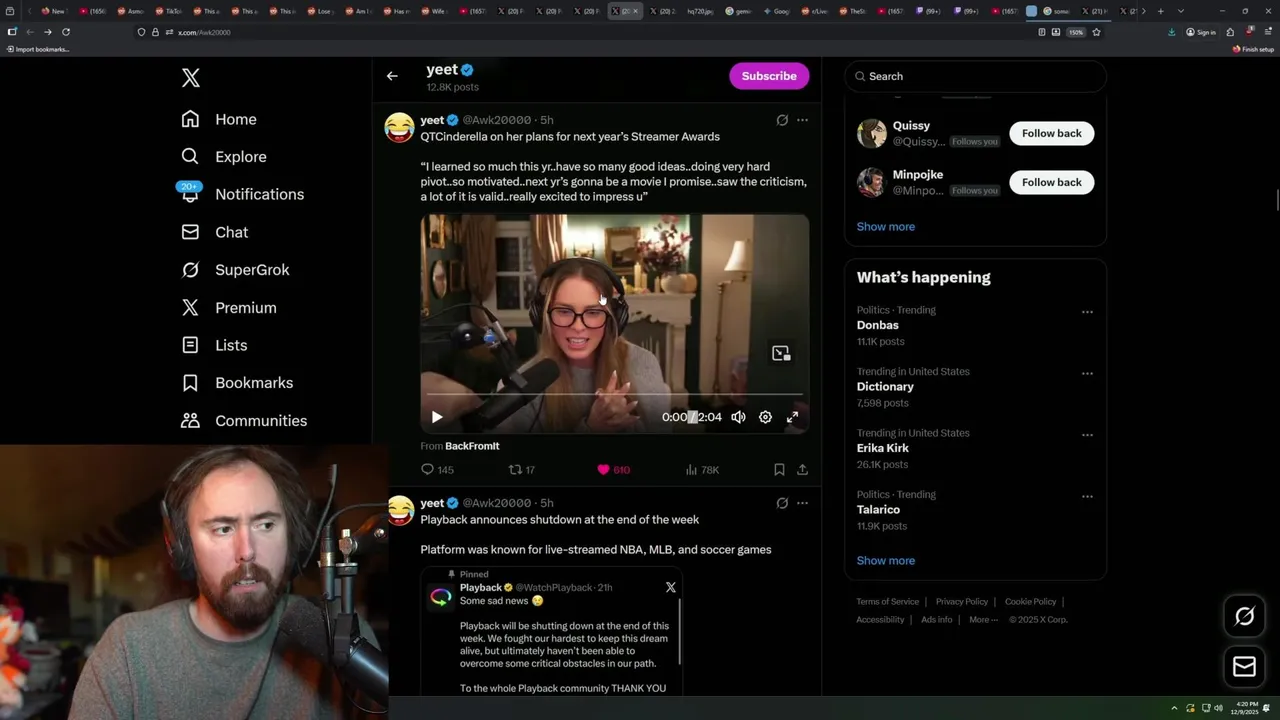The width and height of the screenshot is (1280, 720).
Task: Follow back Quissy
Action: coord(1051,133)
